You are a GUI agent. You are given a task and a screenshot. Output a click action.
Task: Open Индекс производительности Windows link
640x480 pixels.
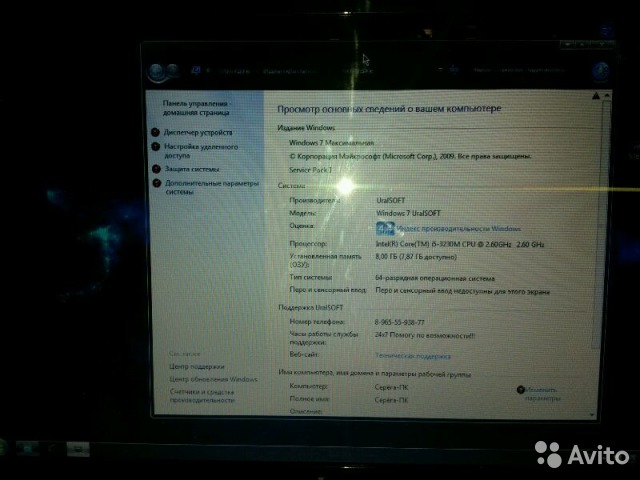click(x=459, y=229)
